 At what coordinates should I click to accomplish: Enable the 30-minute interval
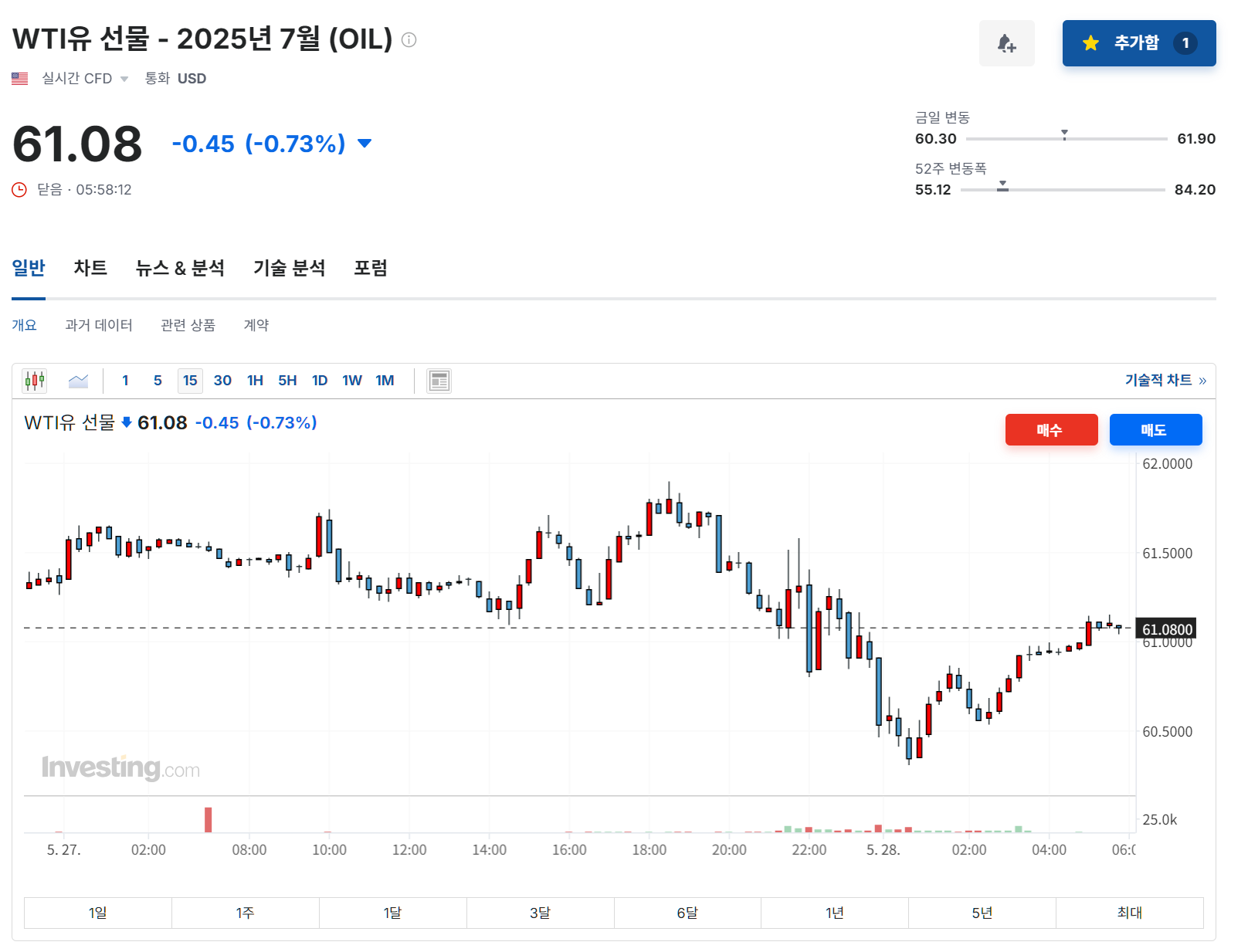coord(222,380)
